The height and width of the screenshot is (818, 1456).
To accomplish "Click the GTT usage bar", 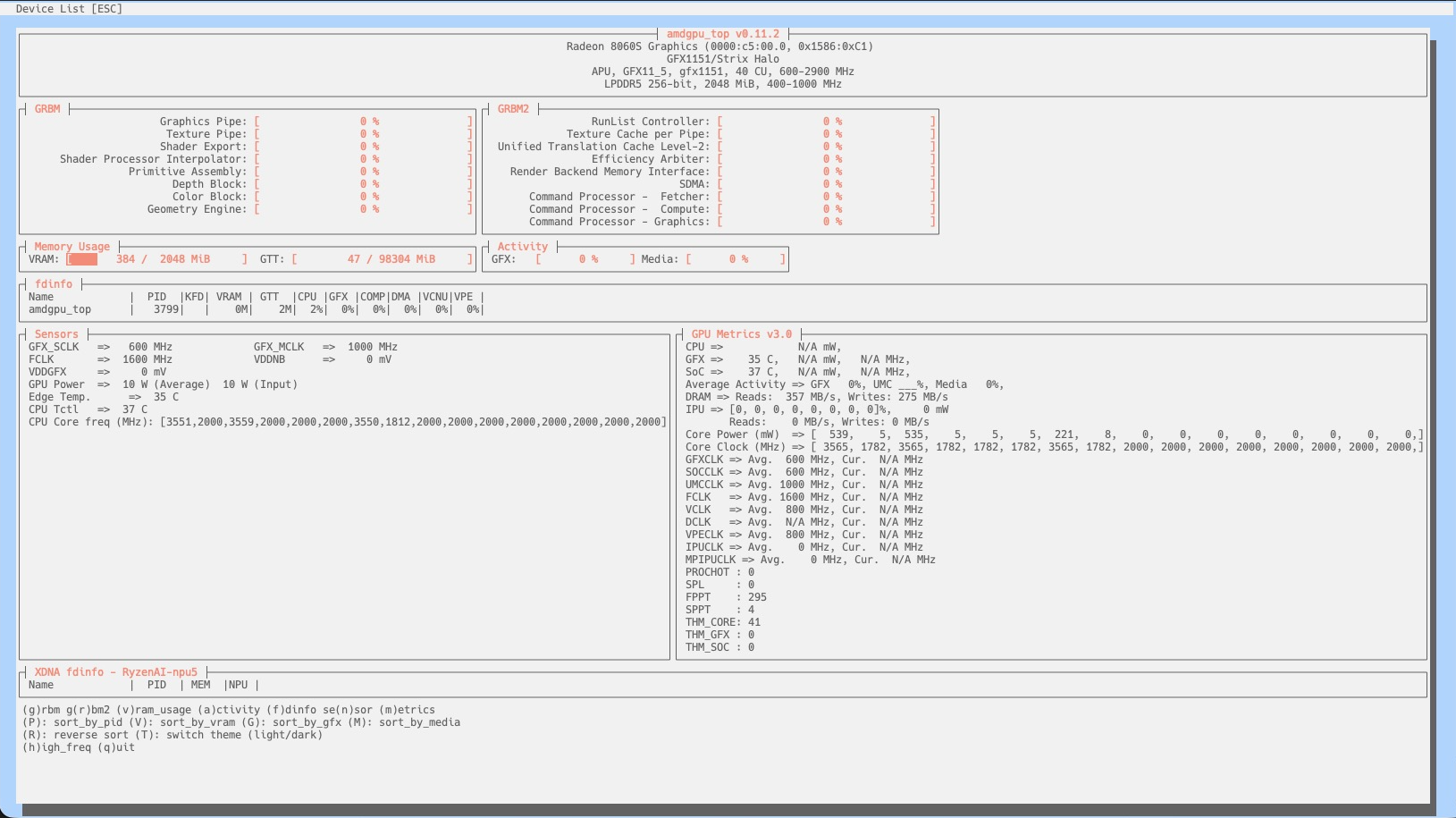I will [382, 259].
